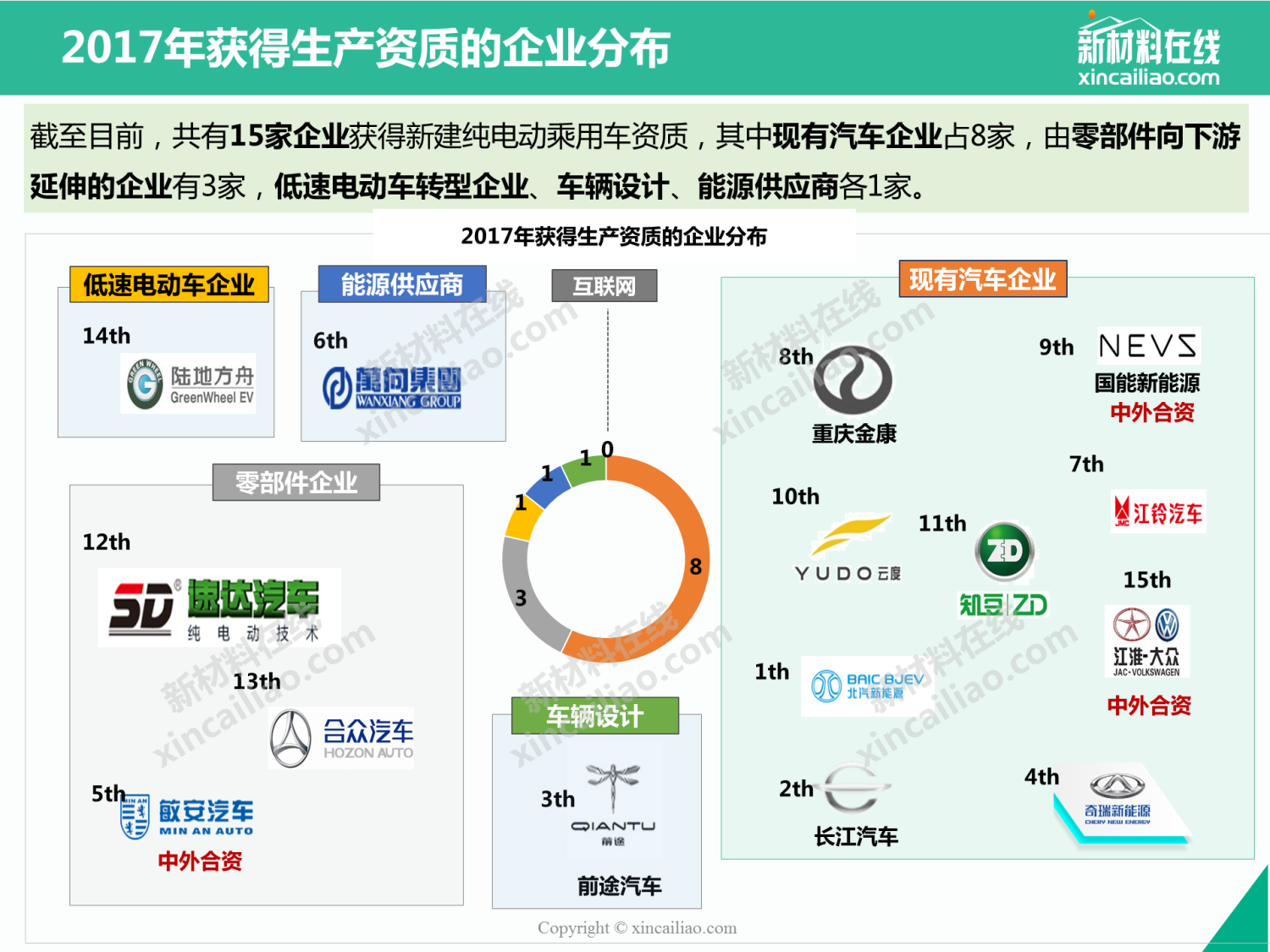
Task: Click the YUDO 云度 logo
Action: 848,548
